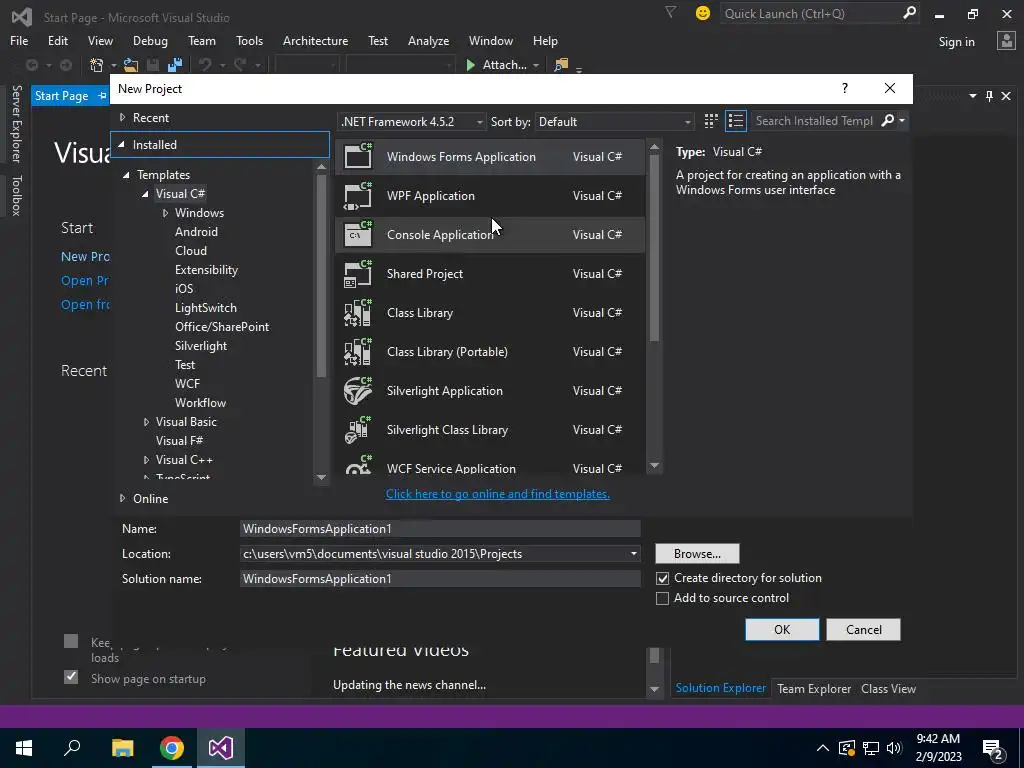Open help with the question mark icon

point(844,88)
